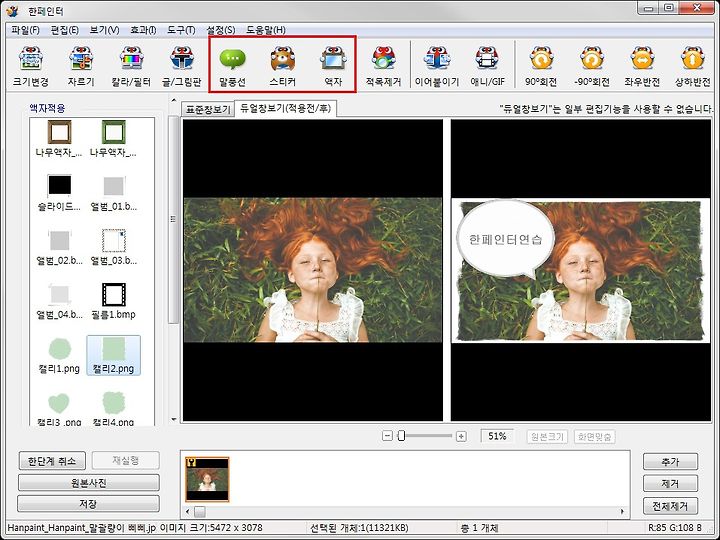Open the 스티커 sticker tool
This screenshot has width=720, height=540.
click(x=282, y=67)
